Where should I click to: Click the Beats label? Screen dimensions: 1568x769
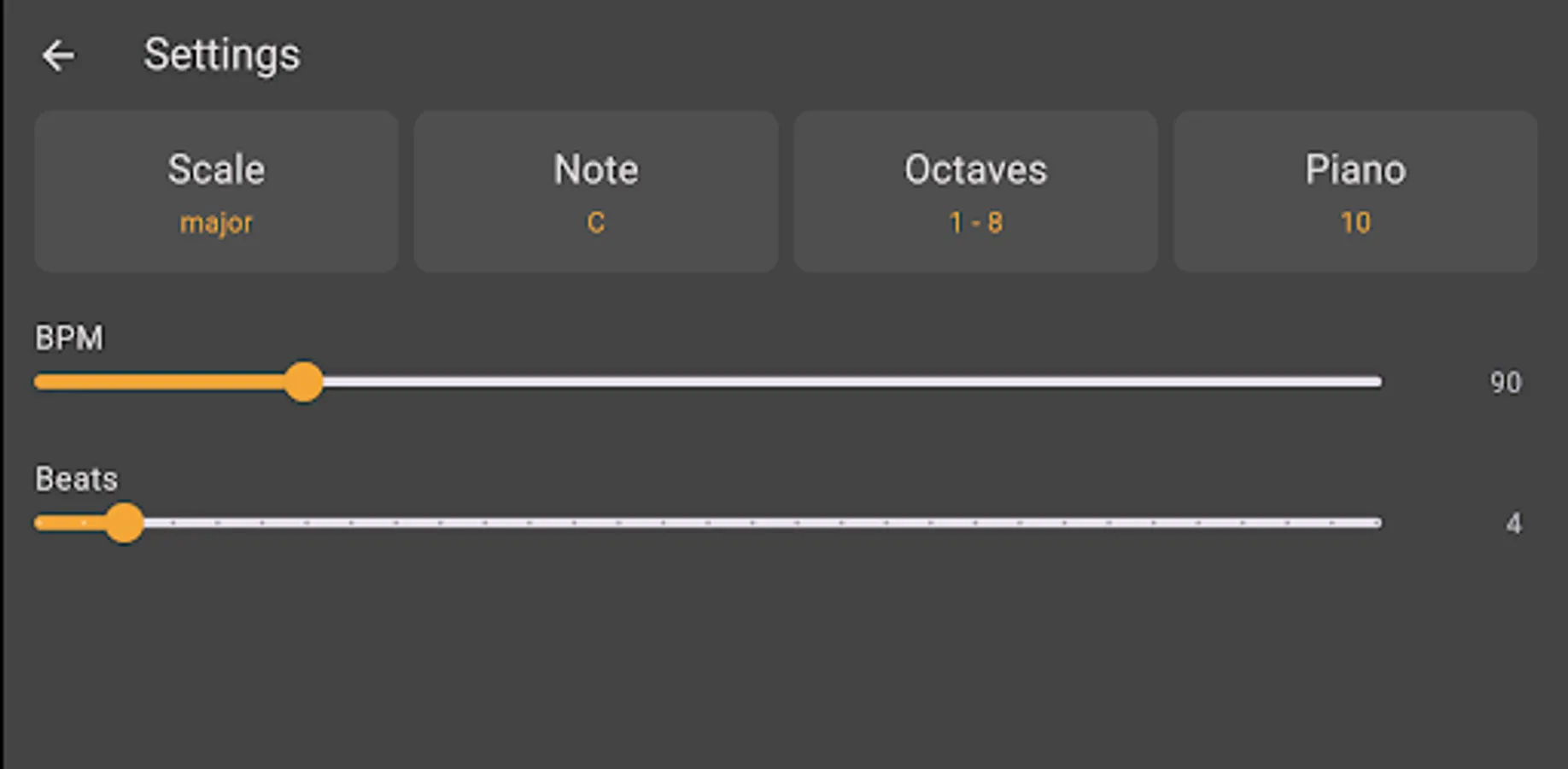(x=76, y=478)
